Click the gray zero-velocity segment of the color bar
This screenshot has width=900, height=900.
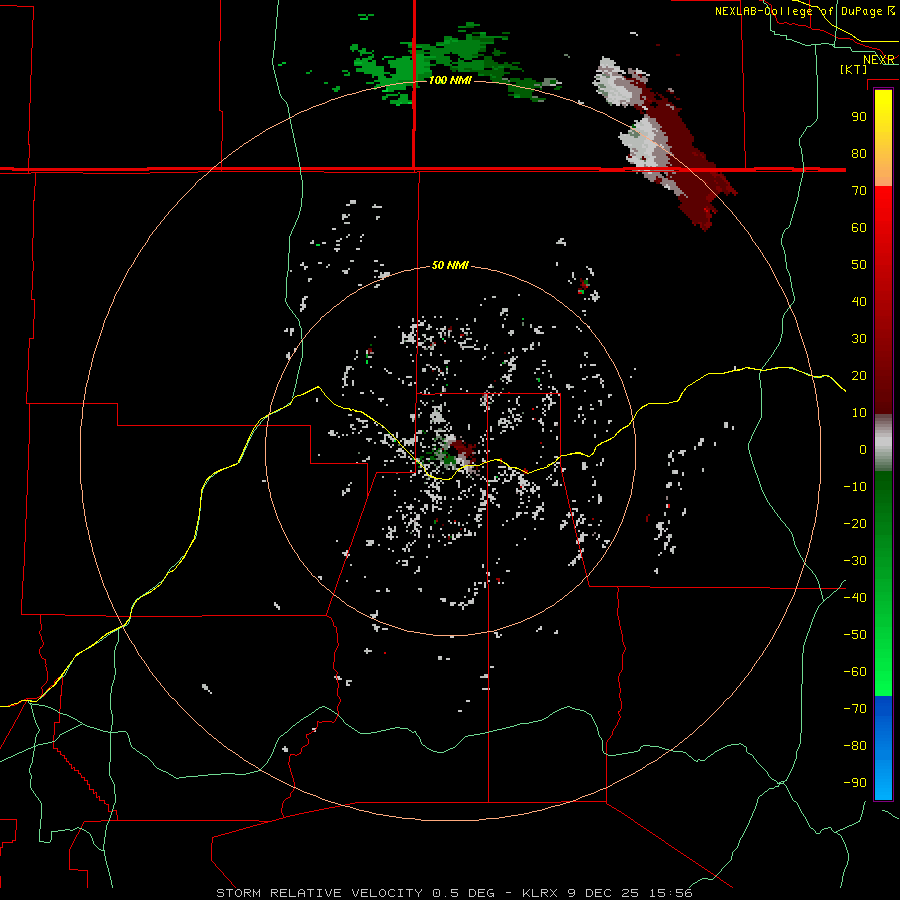(883, 443)
